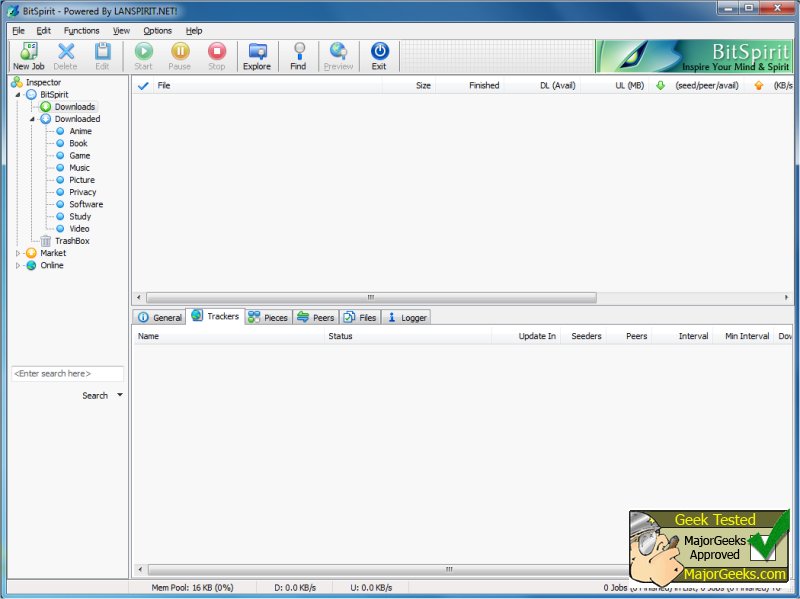
Task: Open the Picture category
Action: [82, 180]
